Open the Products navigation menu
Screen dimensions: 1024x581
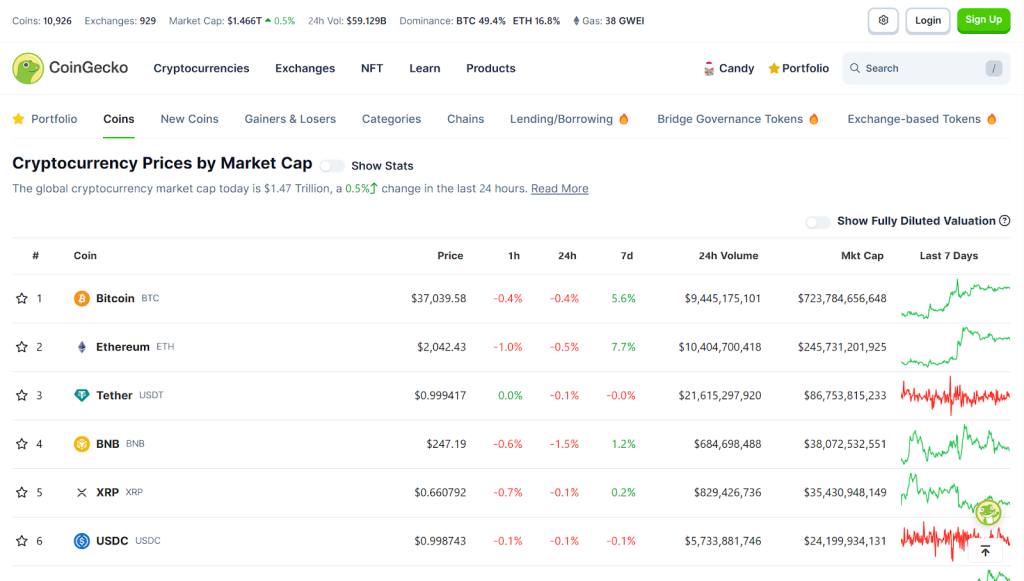490,68
